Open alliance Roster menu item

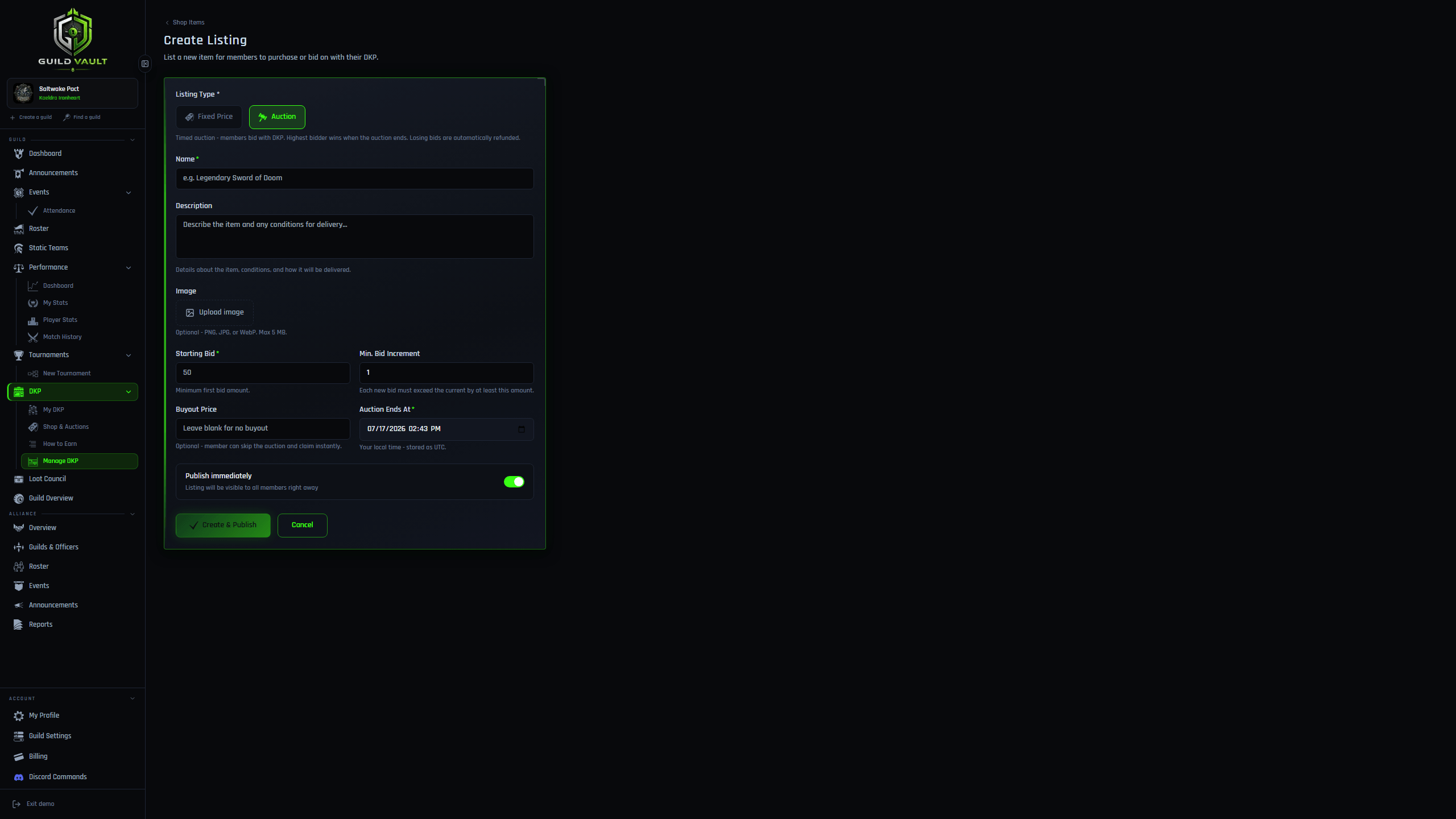(x=73, y=566)
